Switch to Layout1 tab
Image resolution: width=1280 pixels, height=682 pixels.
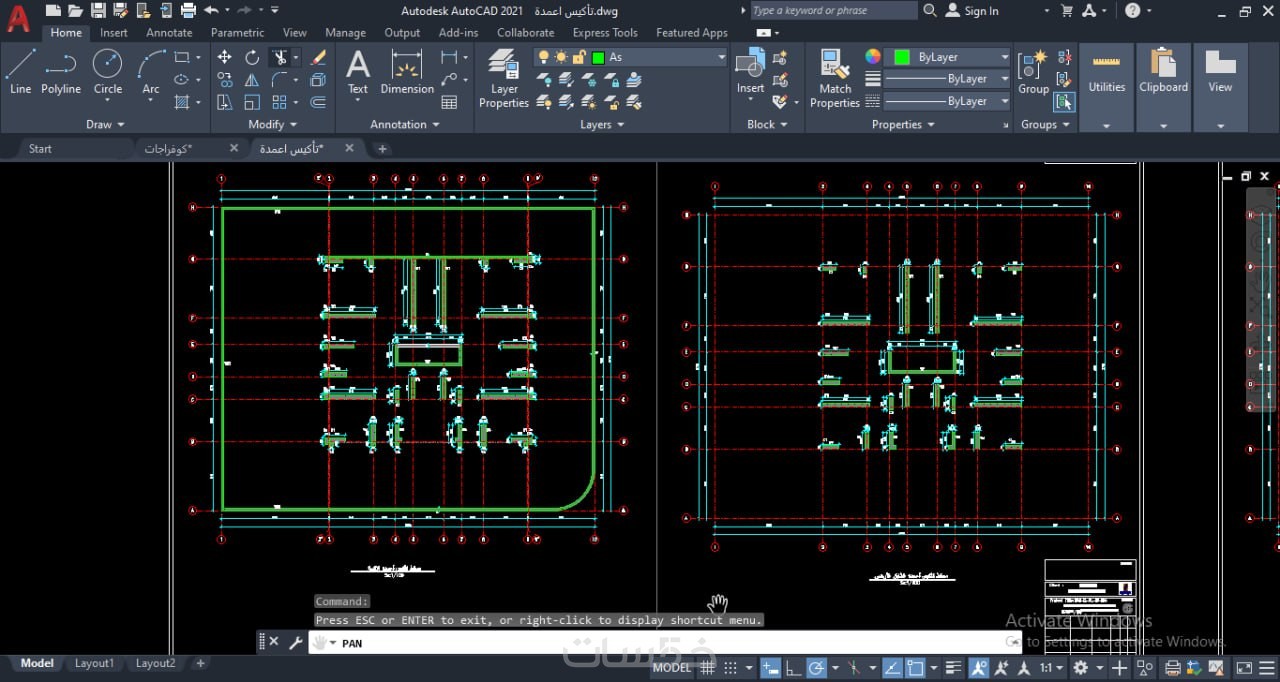click(x=94, y=663)
